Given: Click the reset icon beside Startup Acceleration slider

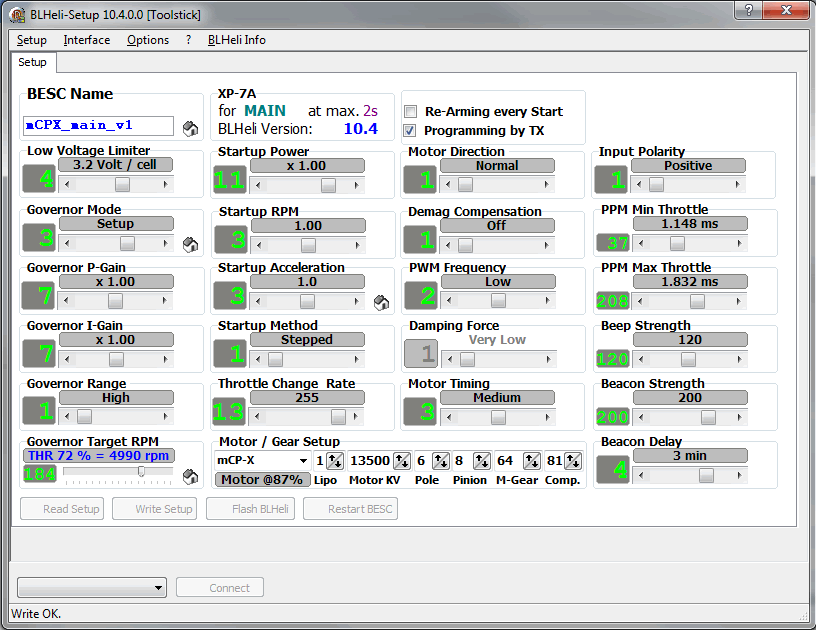Looking at the screenshot, I should [x=381, y=302].
